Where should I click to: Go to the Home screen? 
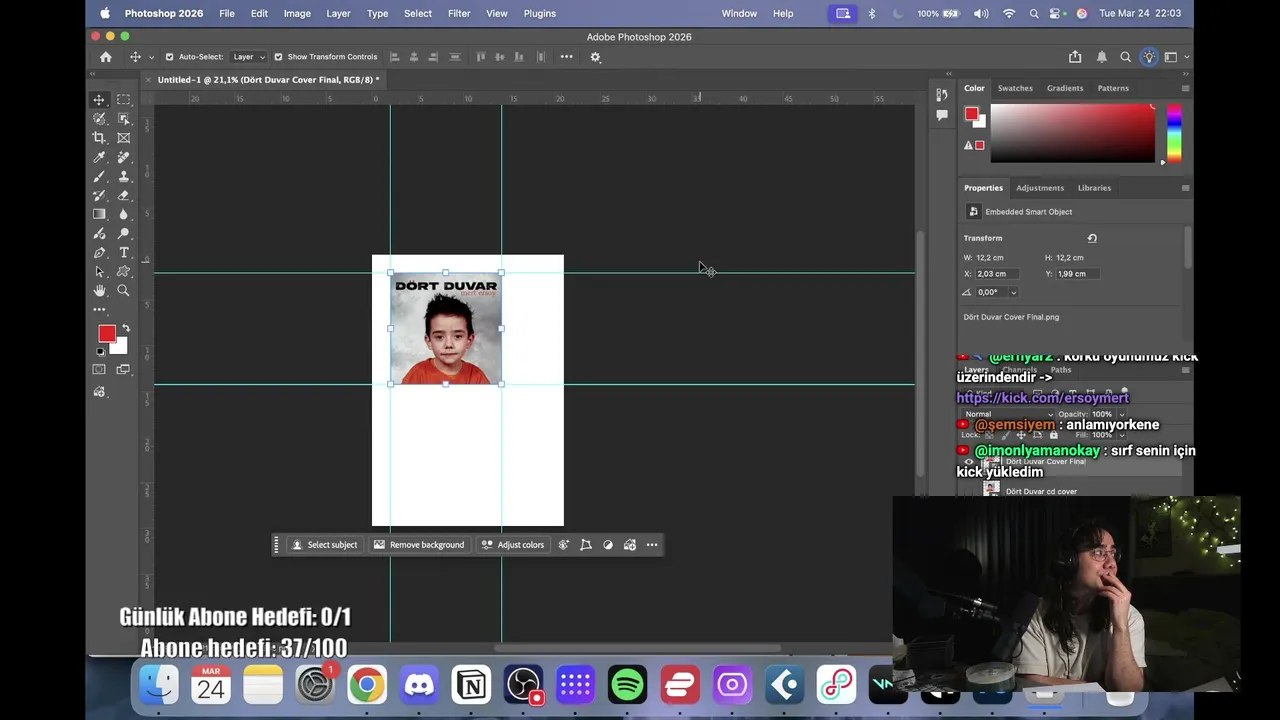point(106,57)
